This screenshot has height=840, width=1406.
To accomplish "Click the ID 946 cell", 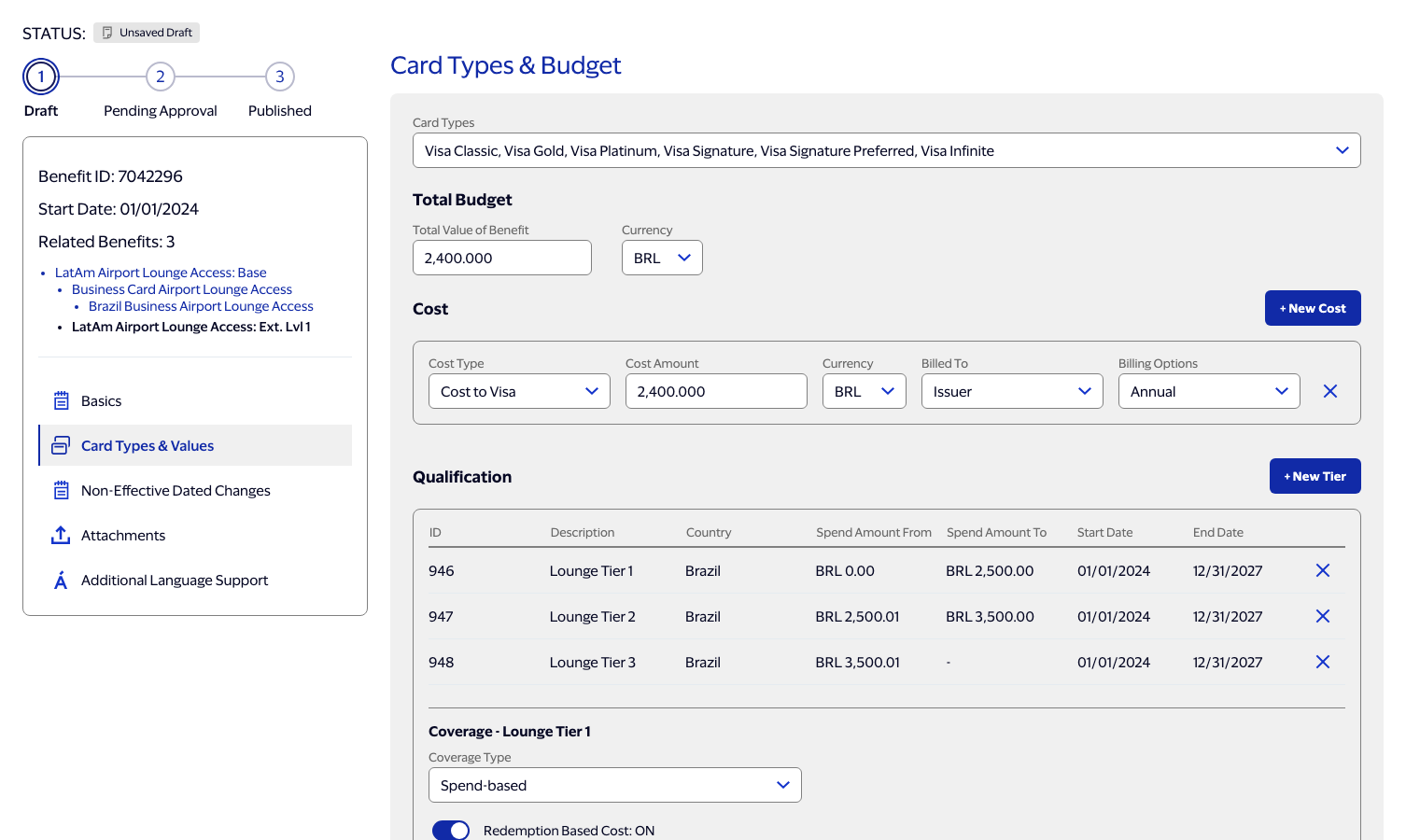I will [442, 571].
